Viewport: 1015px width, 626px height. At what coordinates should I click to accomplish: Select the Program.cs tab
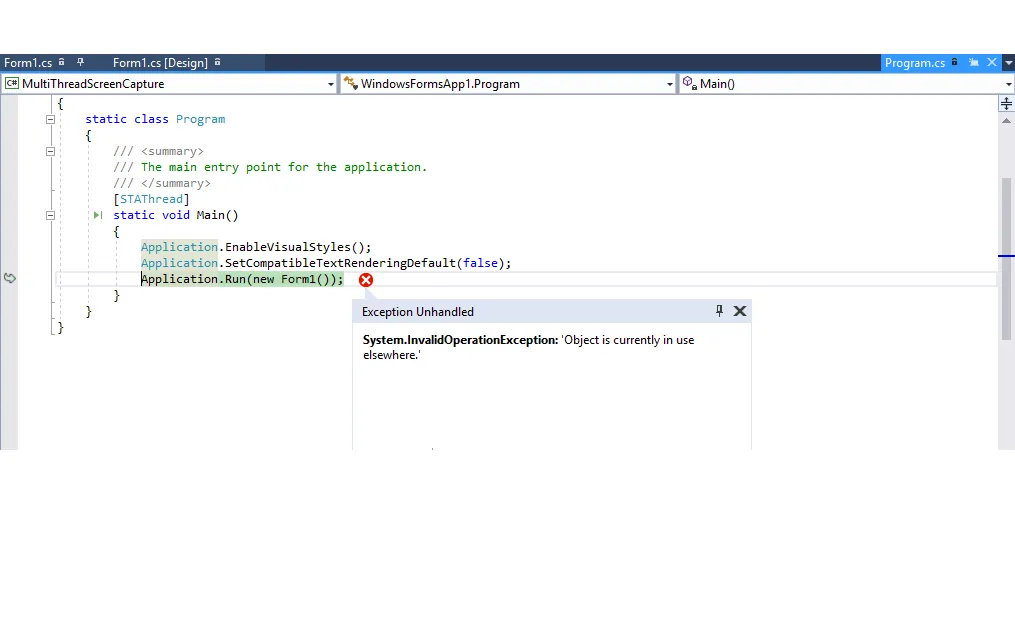pos(915,63)
